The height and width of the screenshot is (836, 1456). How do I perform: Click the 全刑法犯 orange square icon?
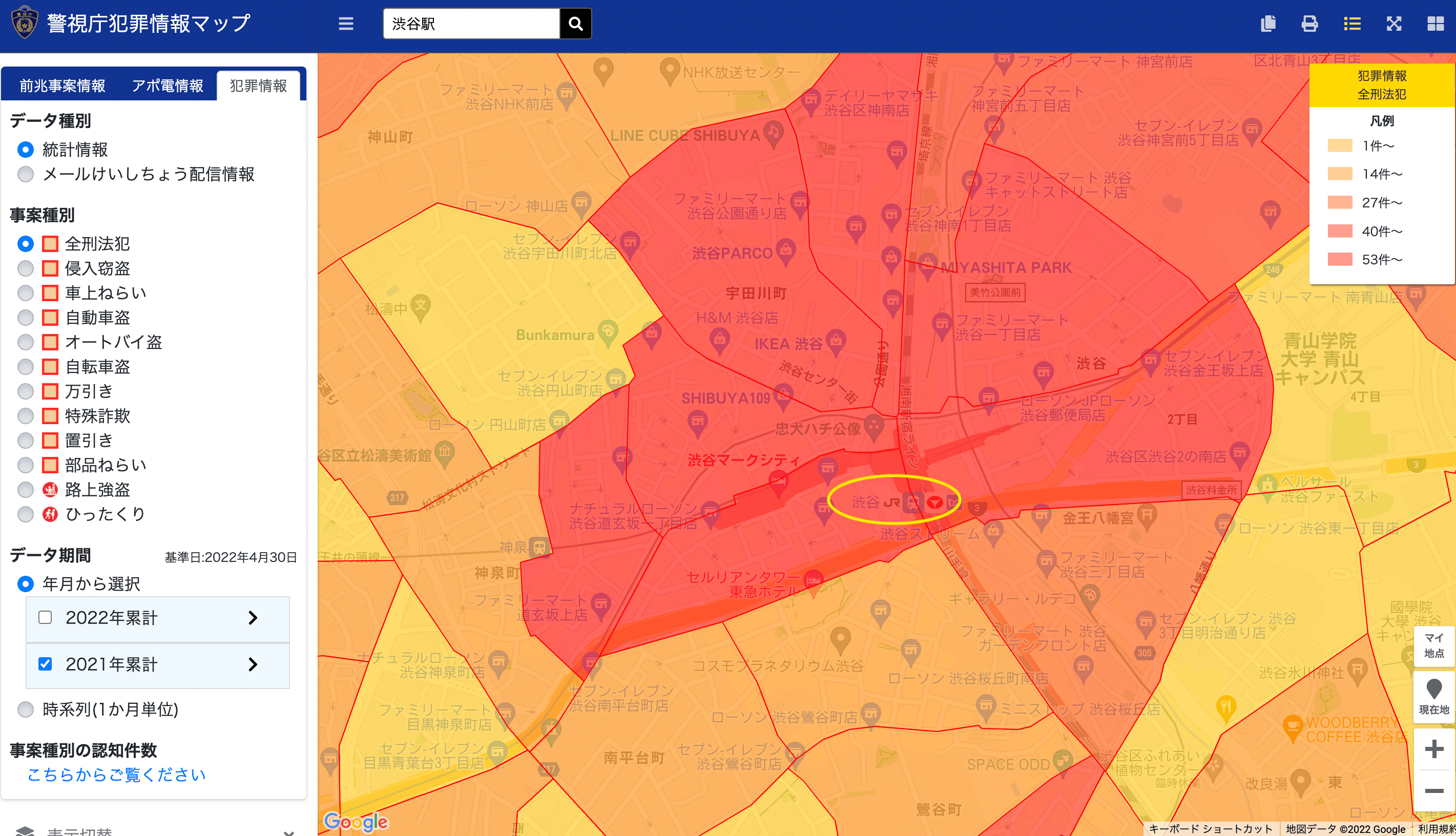(x=50, y=244)
